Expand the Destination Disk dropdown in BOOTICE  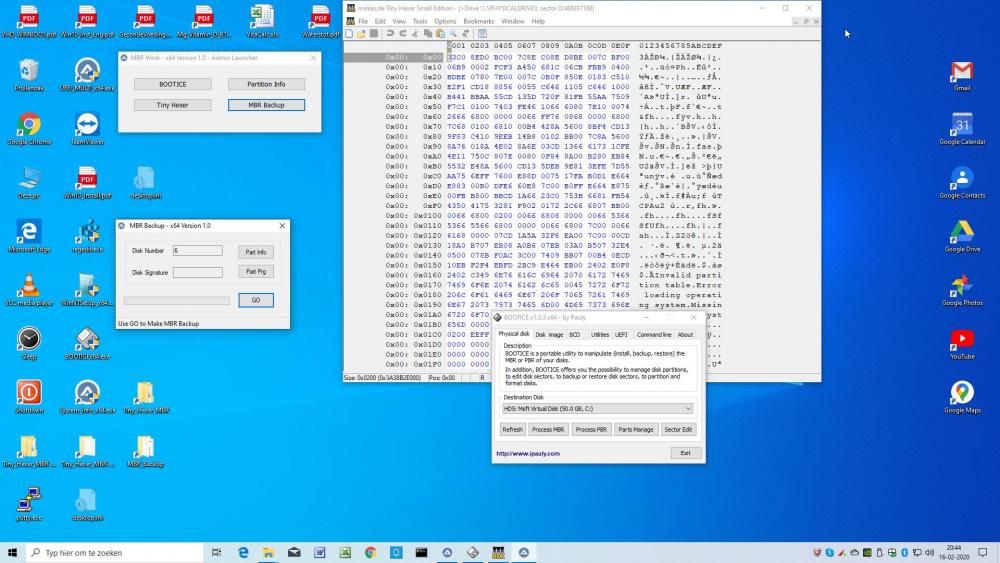pos(688,409)
